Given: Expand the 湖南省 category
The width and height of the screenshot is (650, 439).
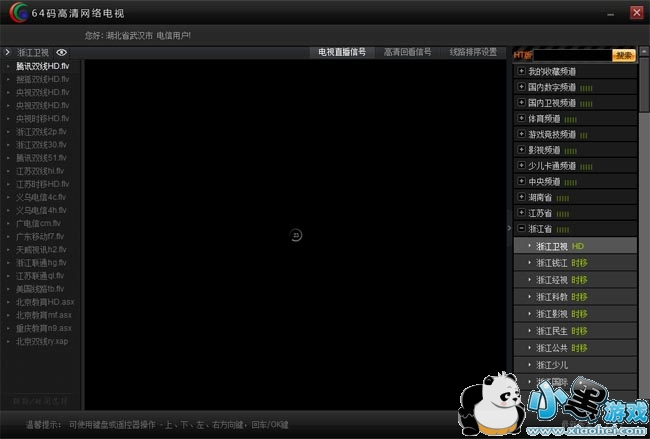Looking at the screenshot, I should coord(521,197).
